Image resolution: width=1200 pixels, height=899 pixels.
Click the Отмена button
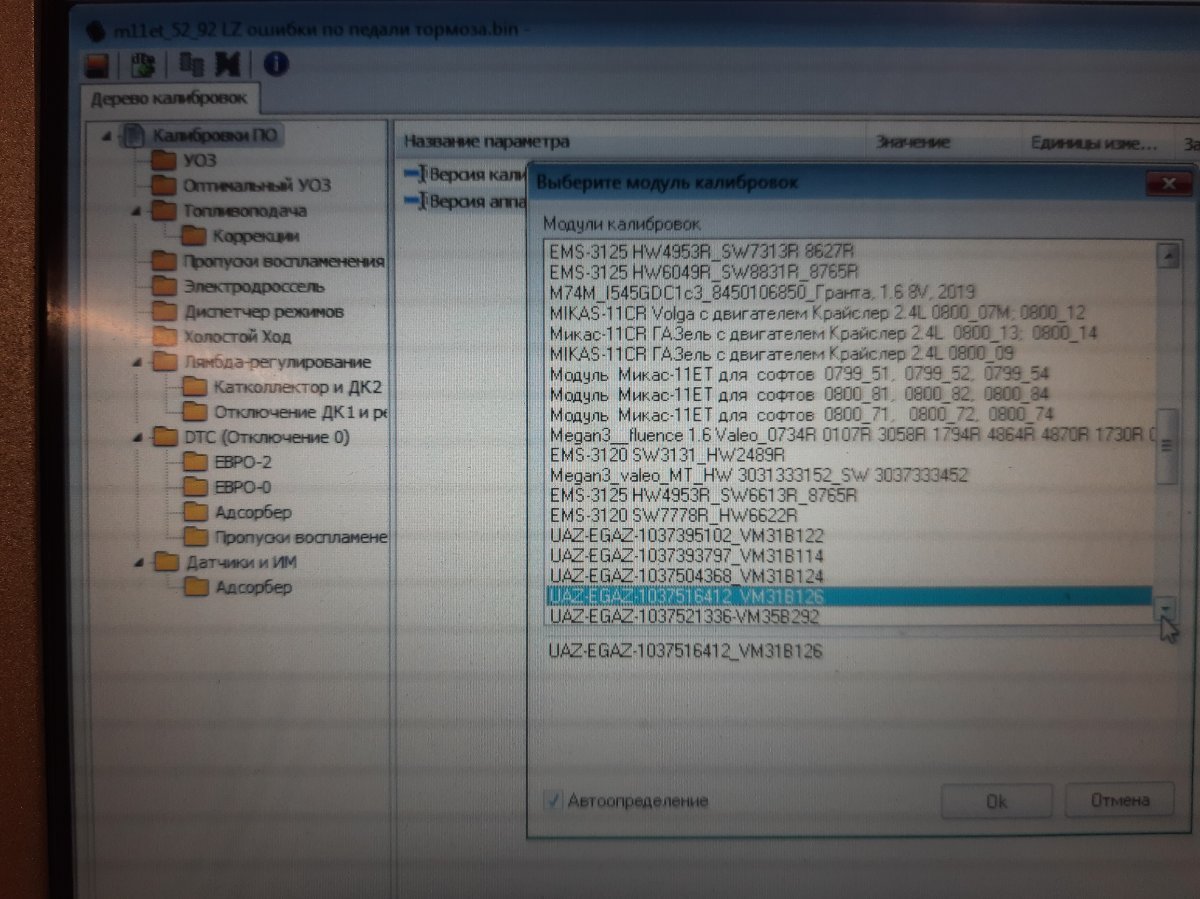tap(1119, 800)
